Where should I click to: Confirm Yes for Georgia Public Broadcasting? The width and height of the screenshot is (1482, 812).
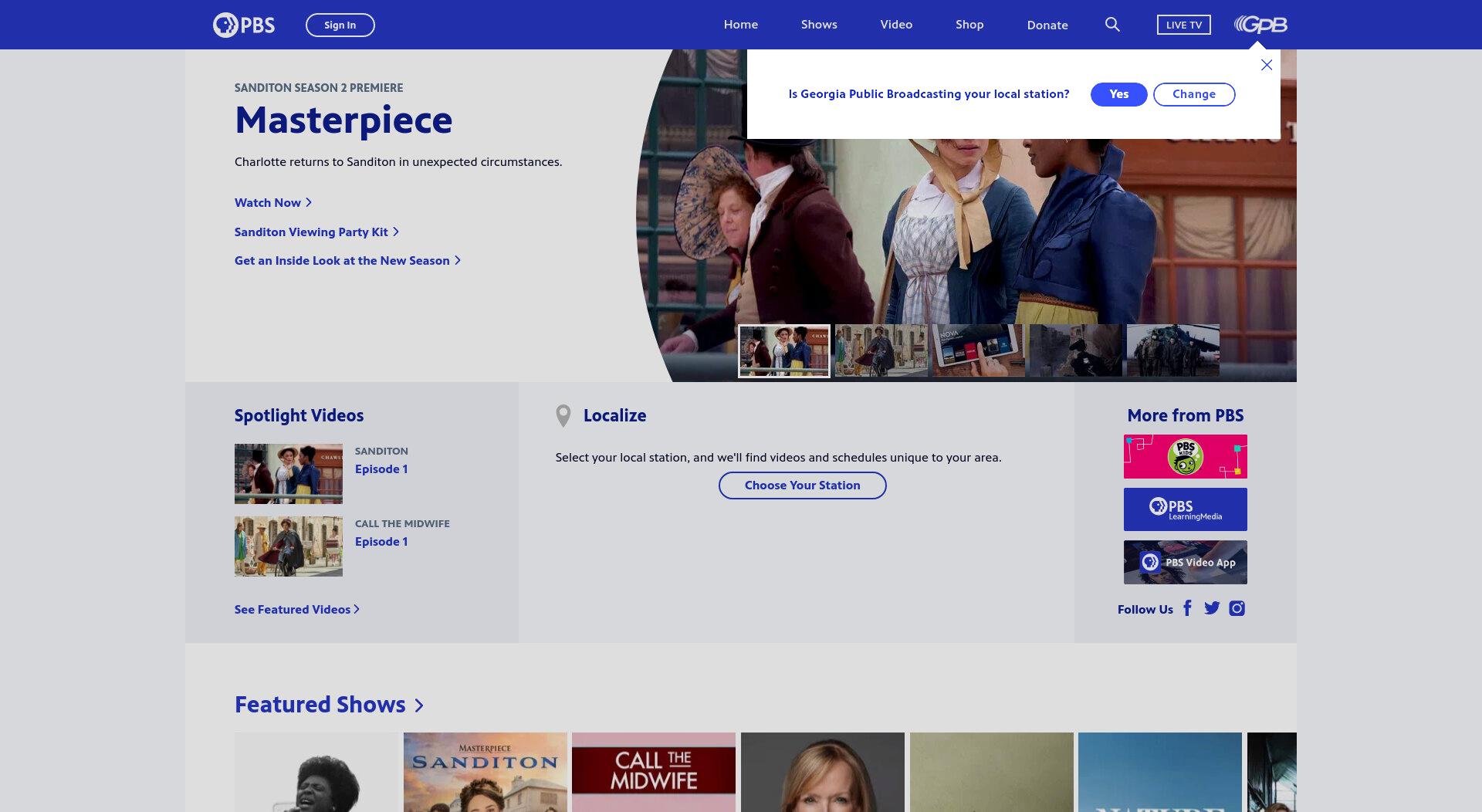(x=1119, y=94)
